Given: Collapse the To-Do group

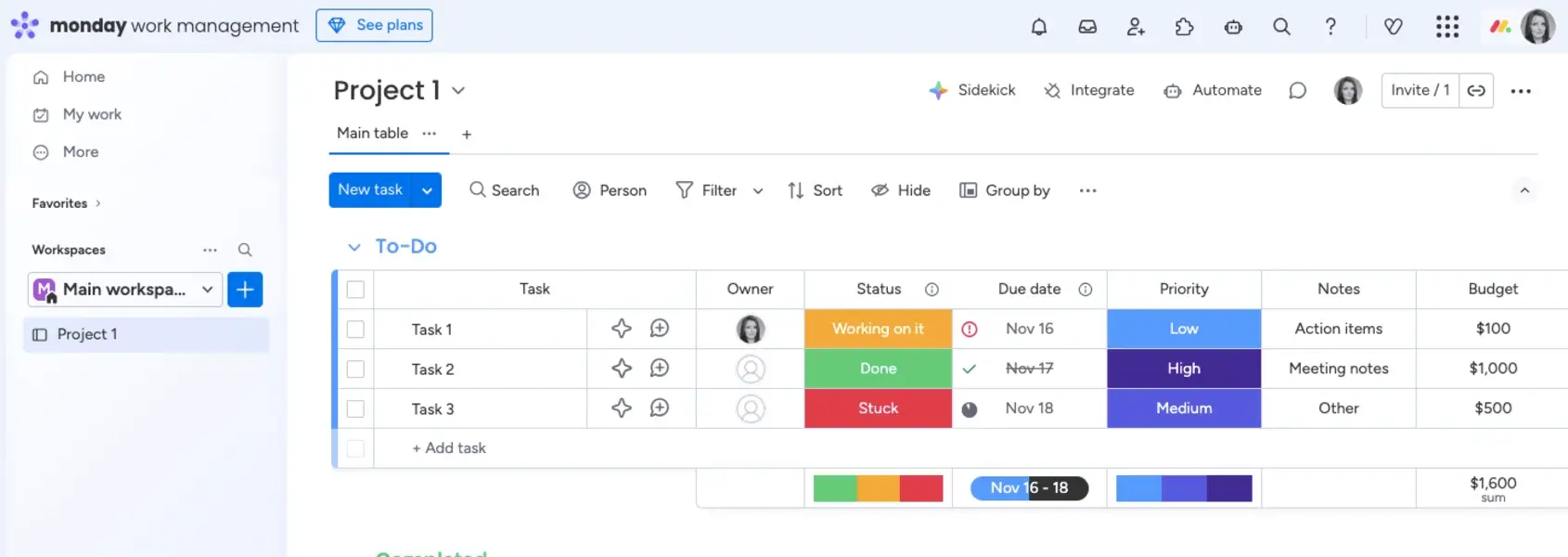Looking at the screenshot, I should [x=353, y=247].
